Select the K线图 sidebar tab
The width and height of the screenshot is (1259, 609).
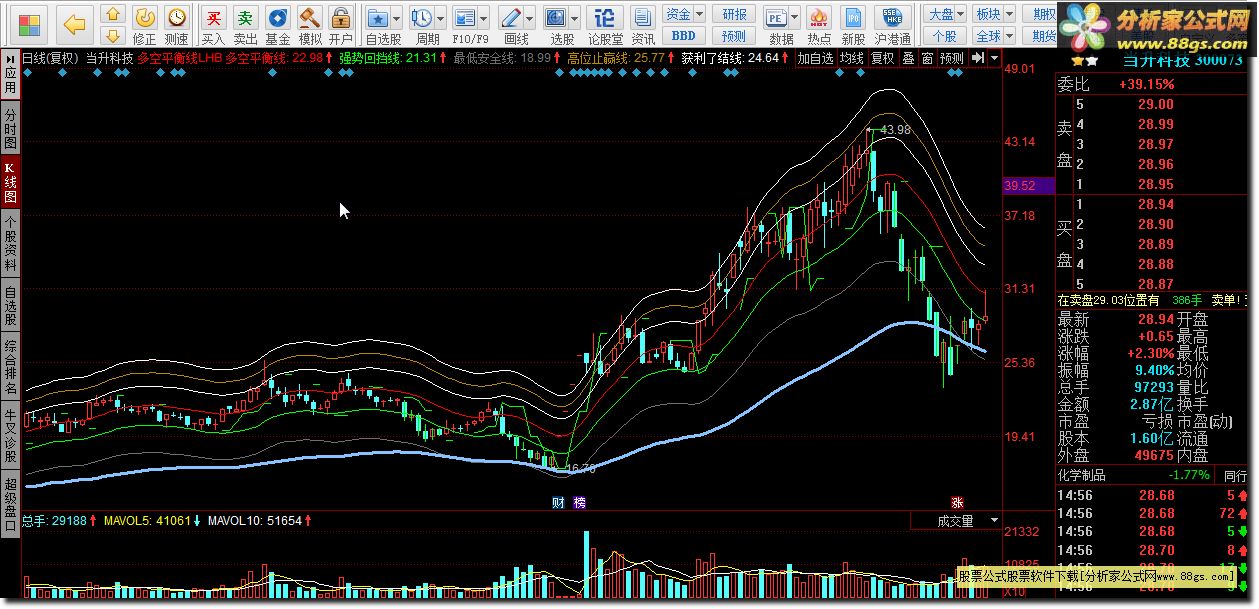[10, 180]
